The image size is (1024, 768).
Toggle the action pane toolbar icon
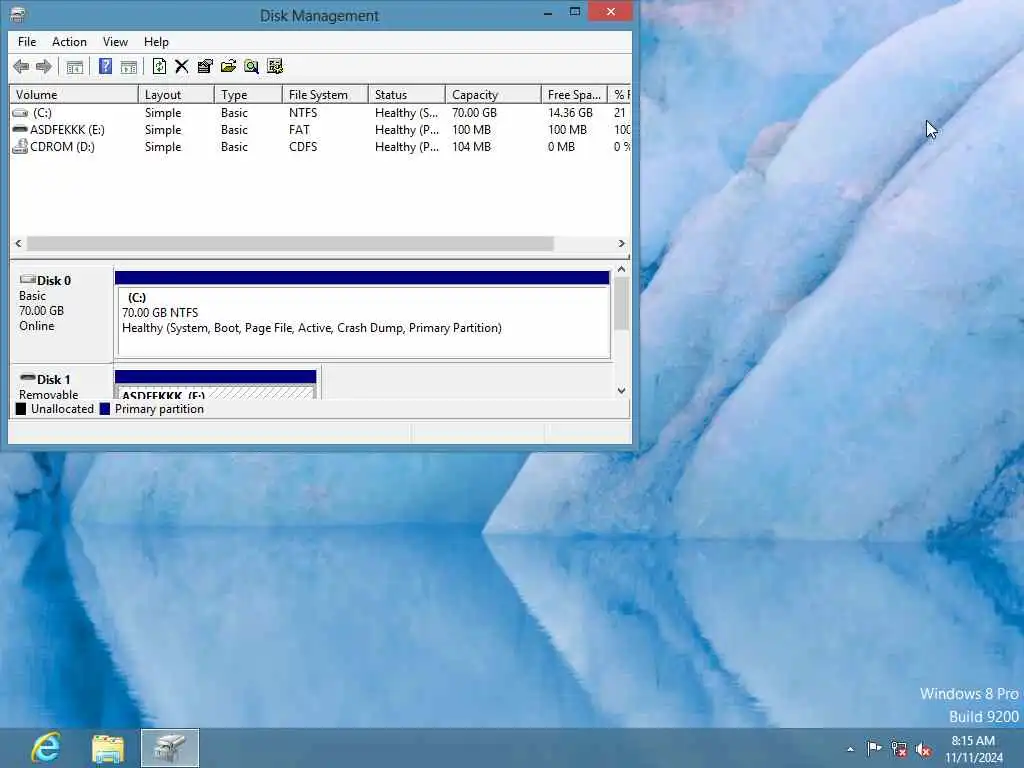(x=129, y=66)
